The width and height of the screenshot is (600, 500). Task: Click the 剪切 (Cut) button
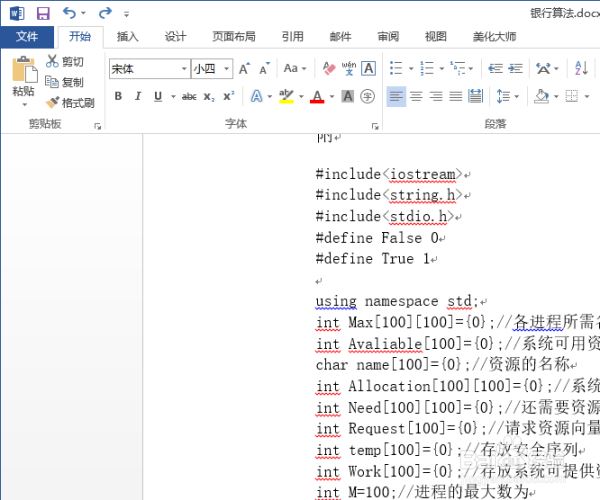(65, 62)
